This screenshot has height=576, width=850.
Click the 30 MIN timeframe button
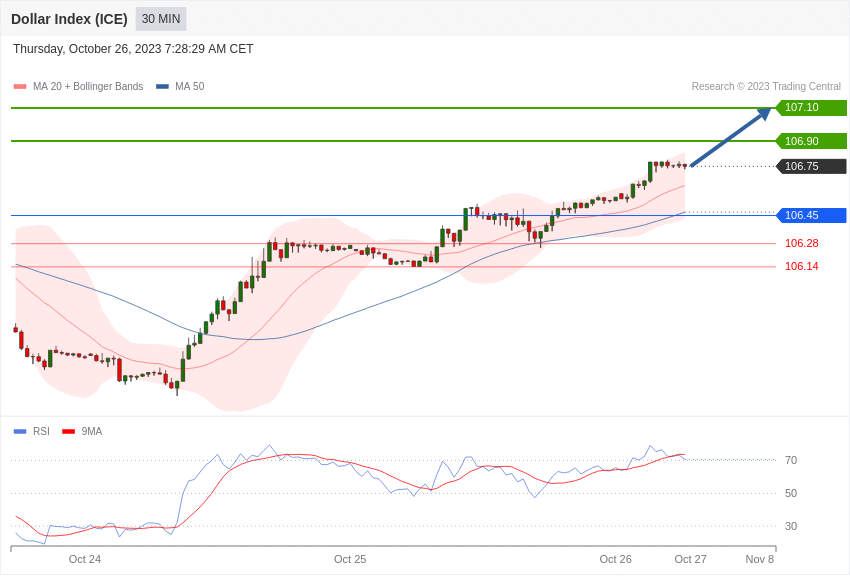(x=161, y=19)
